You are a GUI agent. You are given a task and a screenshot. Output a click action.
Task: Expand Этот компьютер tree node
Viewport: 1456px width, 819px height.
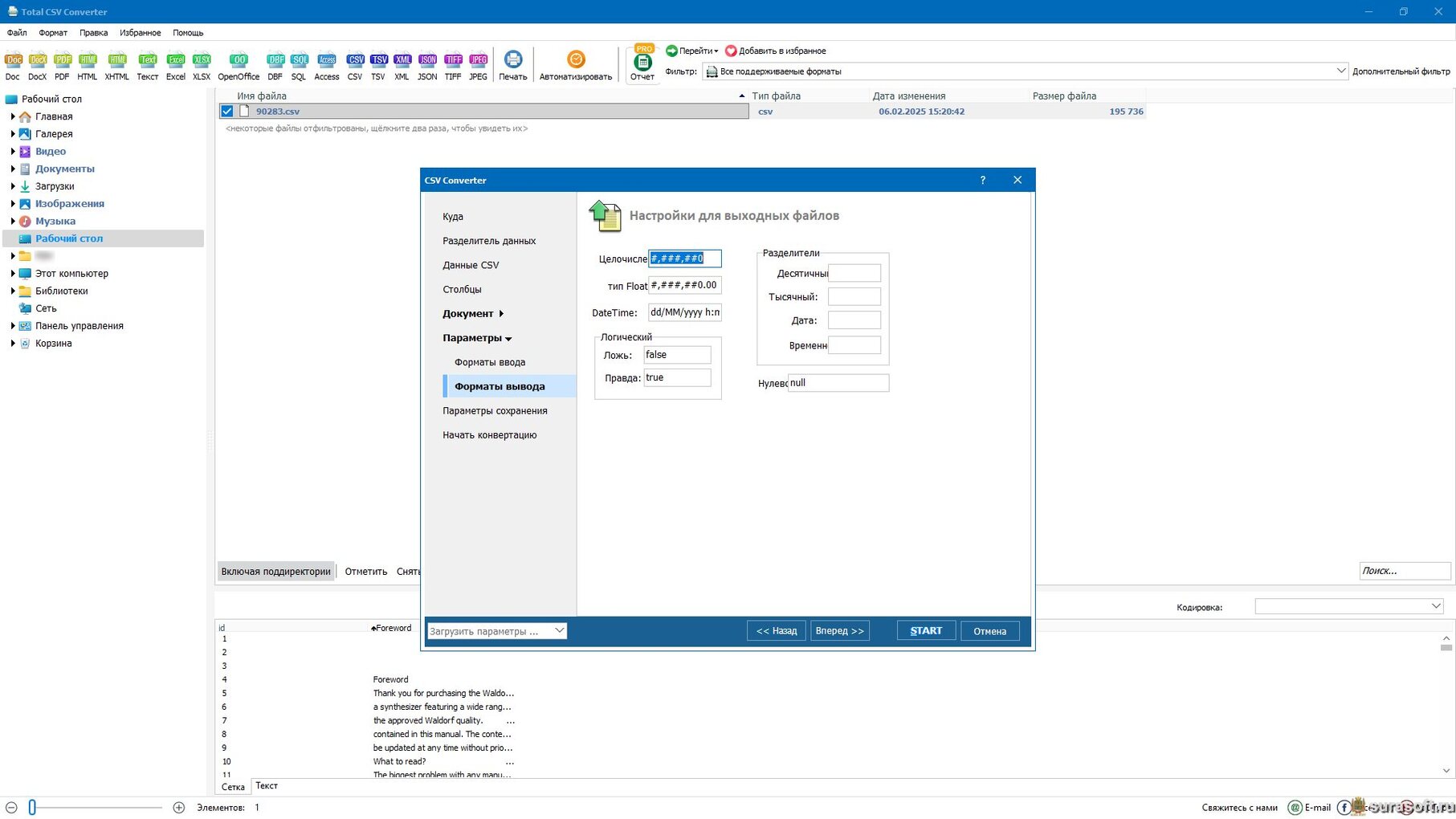(x=13, y=274)
